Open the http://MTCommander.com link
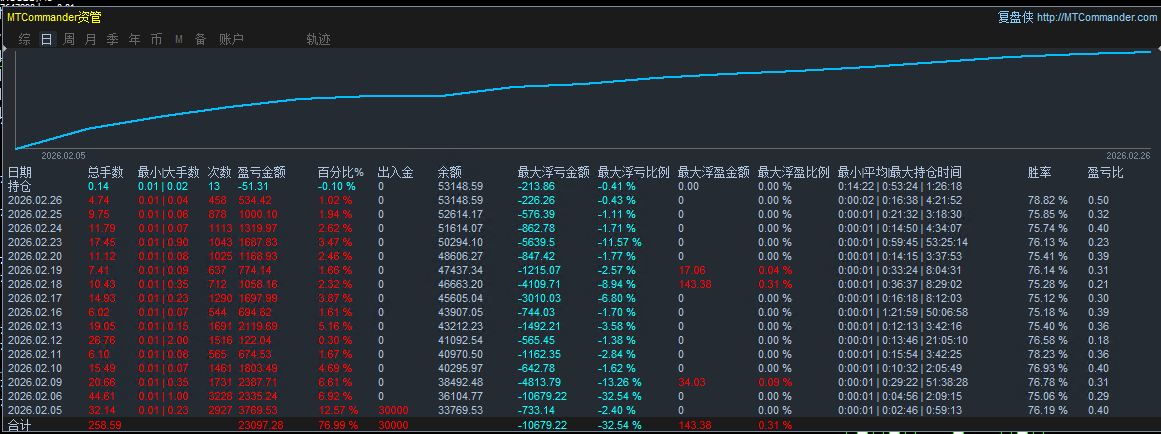Viewport: 1161px width, 434px height. [x=1096, y=17]
